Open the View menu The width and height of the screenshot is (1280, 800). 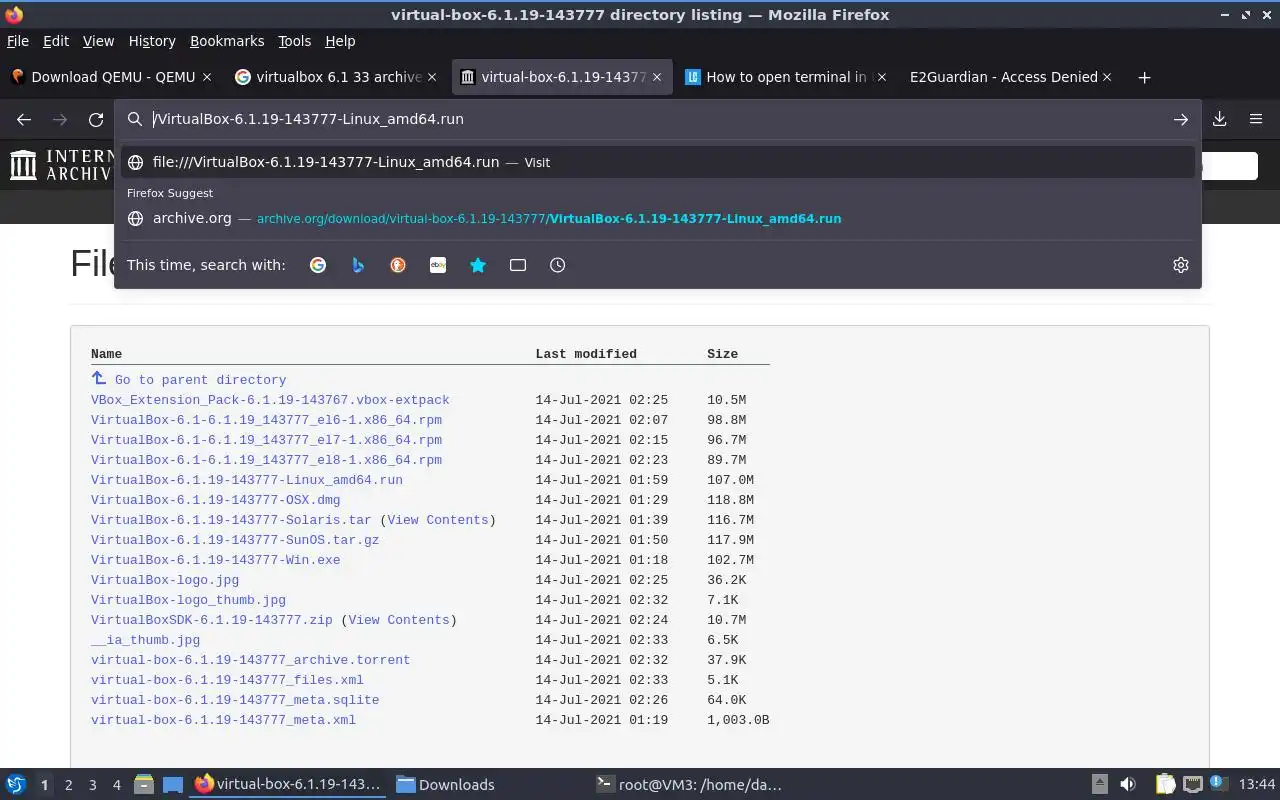(98, 41)
